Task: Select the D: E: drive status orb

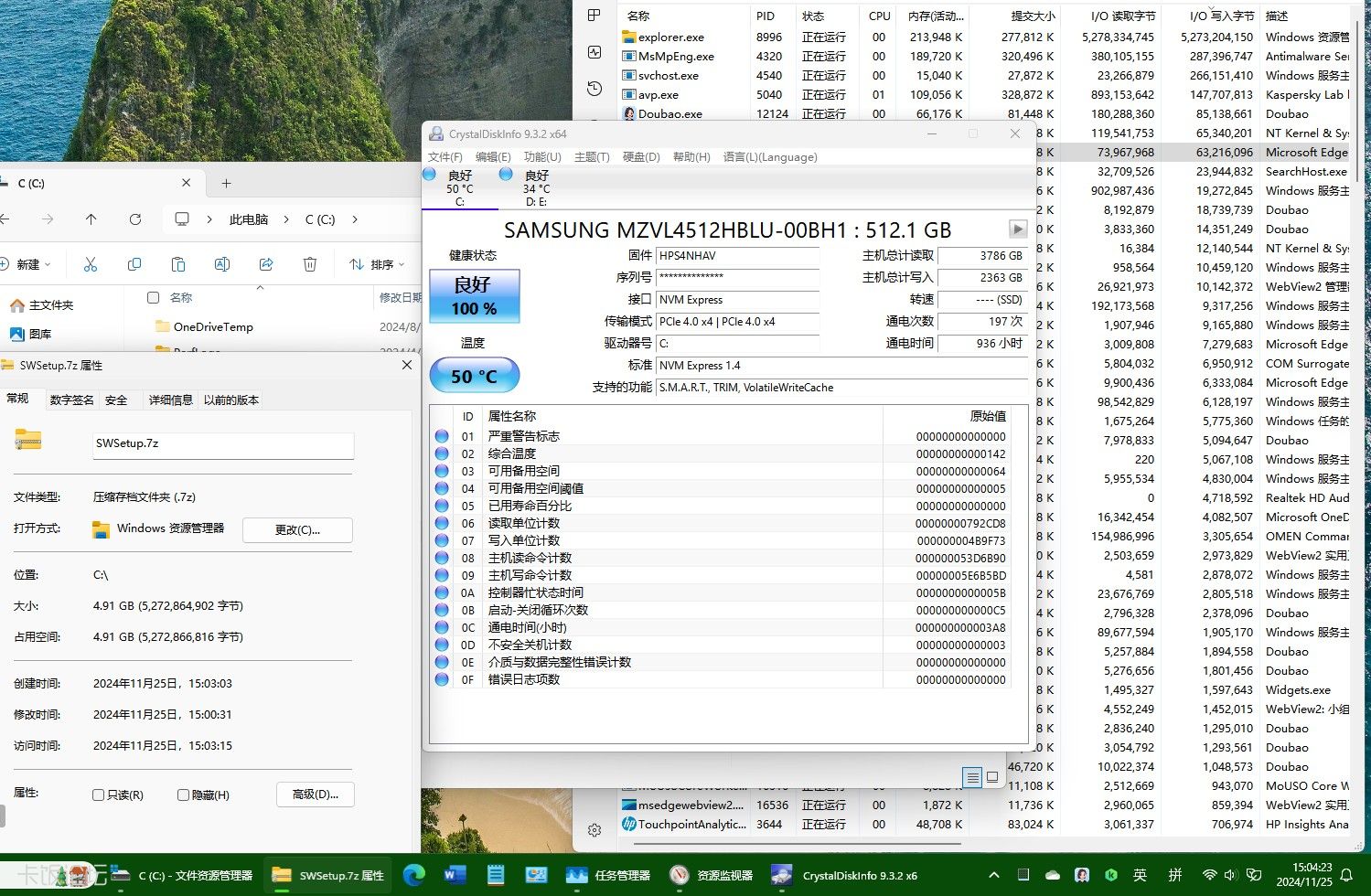Action: coord(506,174)
